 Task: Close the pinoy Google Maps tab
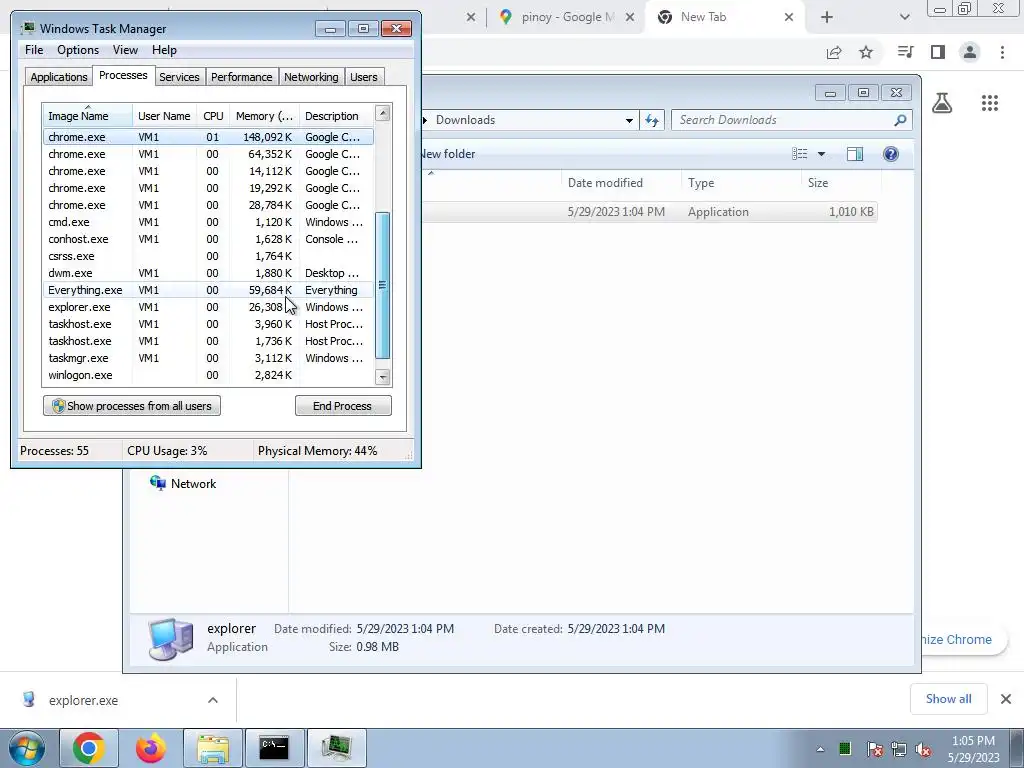tap(630, 17)
